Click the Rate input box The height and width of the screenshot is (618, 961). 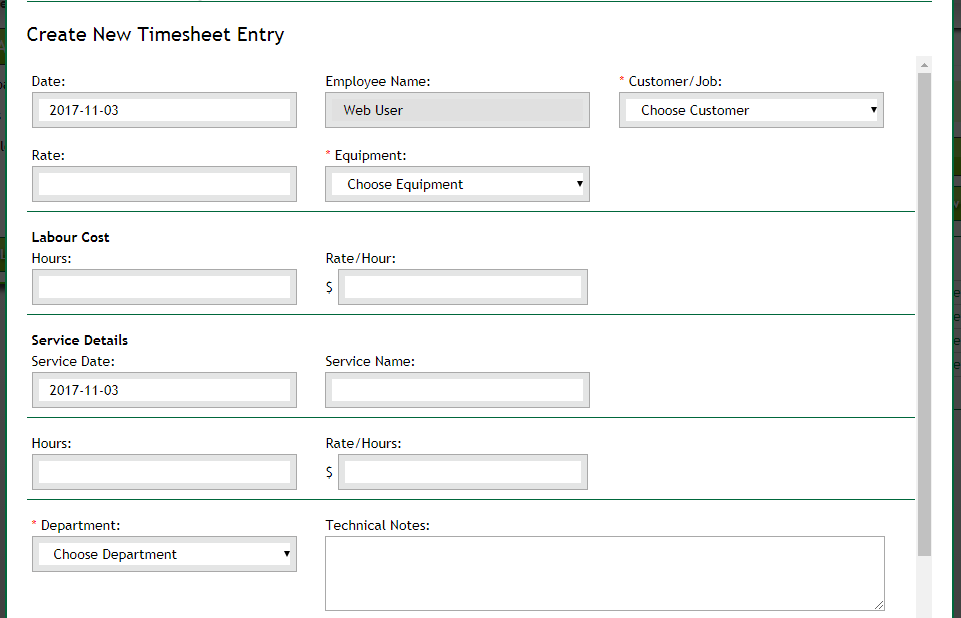pyautogui.click(x=164, y=184)
